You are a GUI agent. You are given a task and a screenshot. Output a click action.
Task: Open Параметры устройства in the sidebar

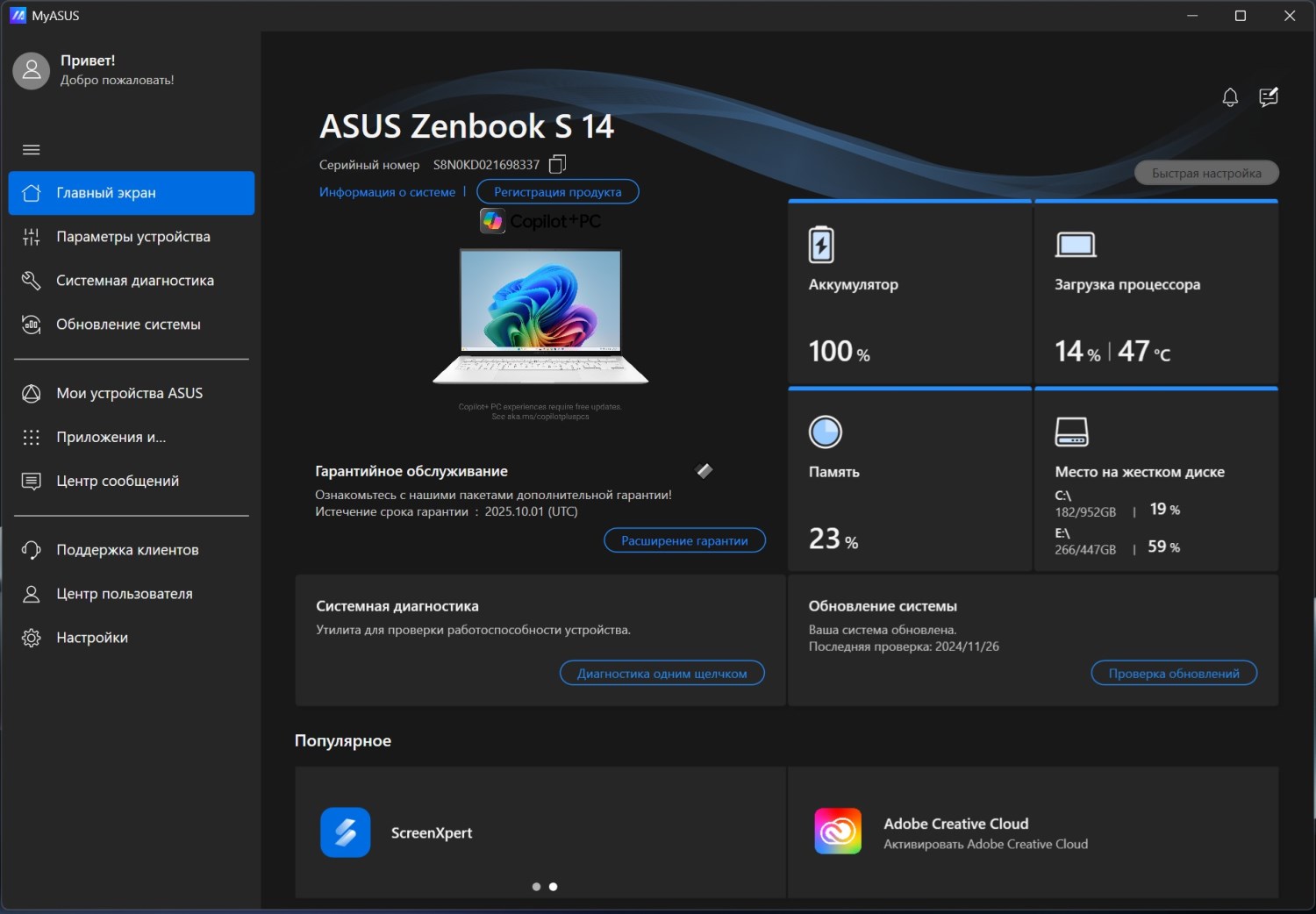[x=132, y=237]
